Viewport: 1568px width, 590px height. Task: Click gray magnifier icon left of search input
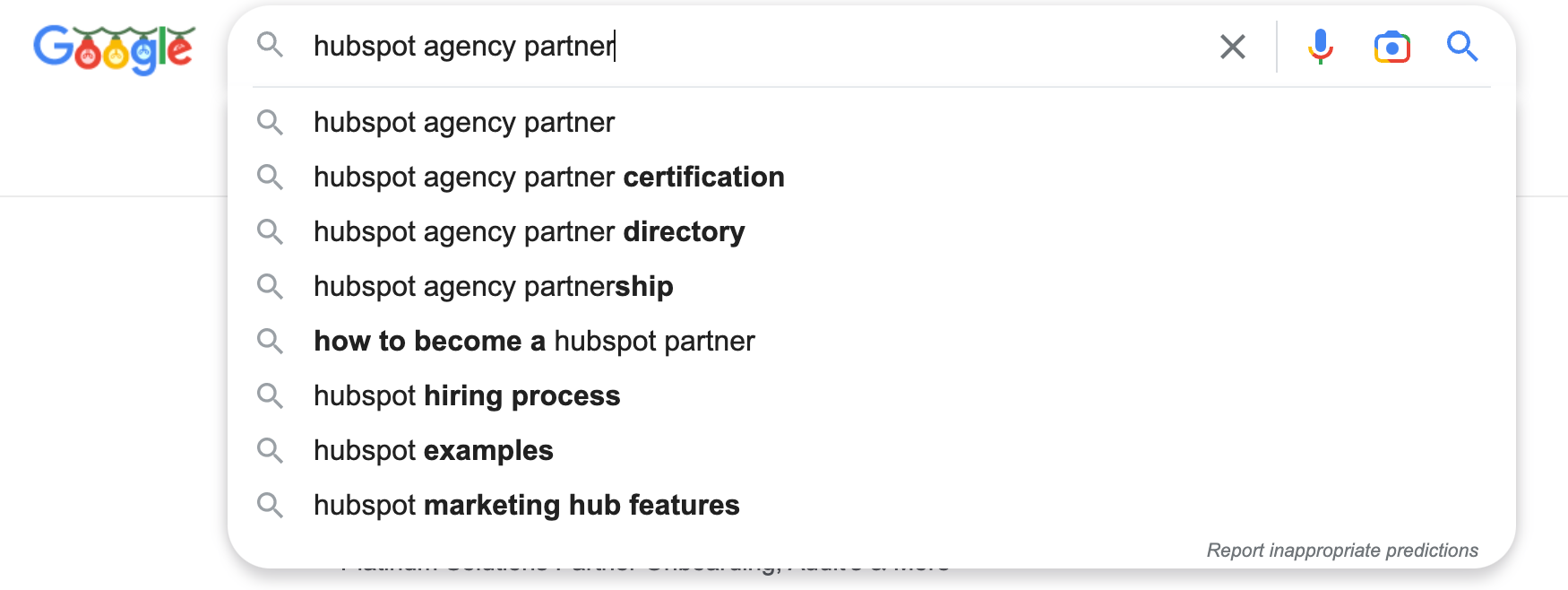pos(270,45)
